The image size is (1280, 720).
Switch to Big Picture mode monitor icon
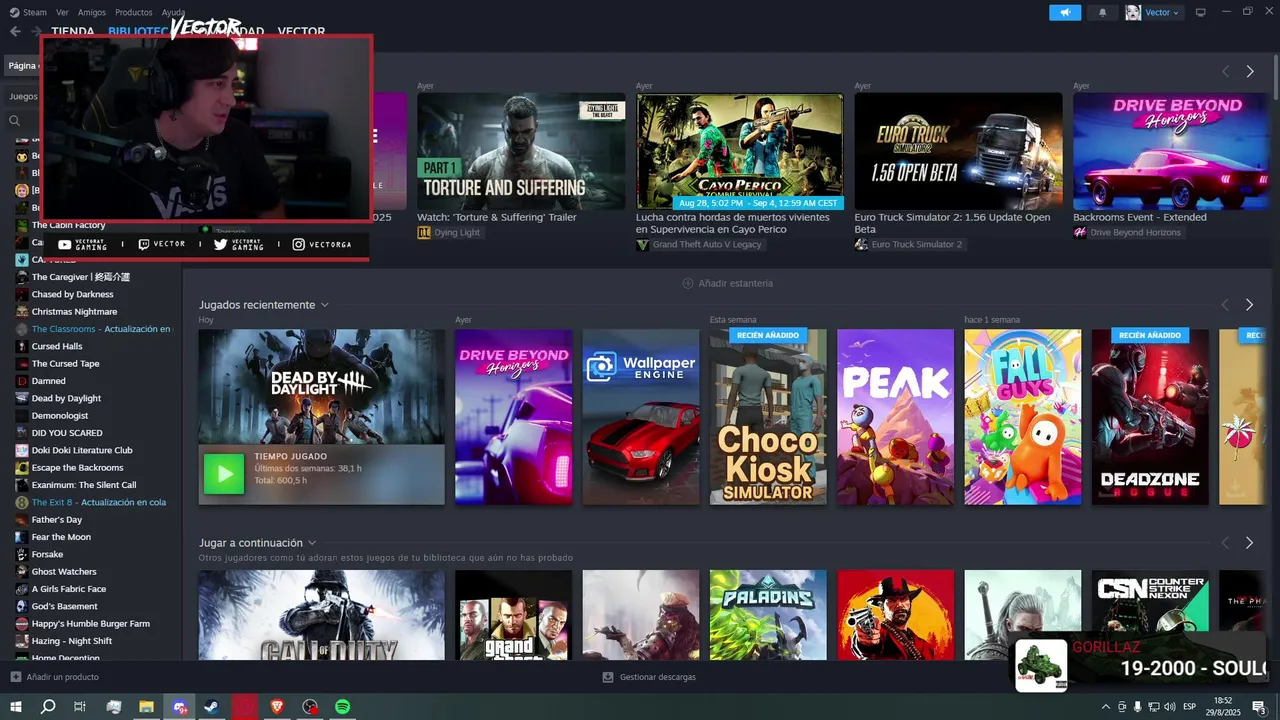point(1201,12)
